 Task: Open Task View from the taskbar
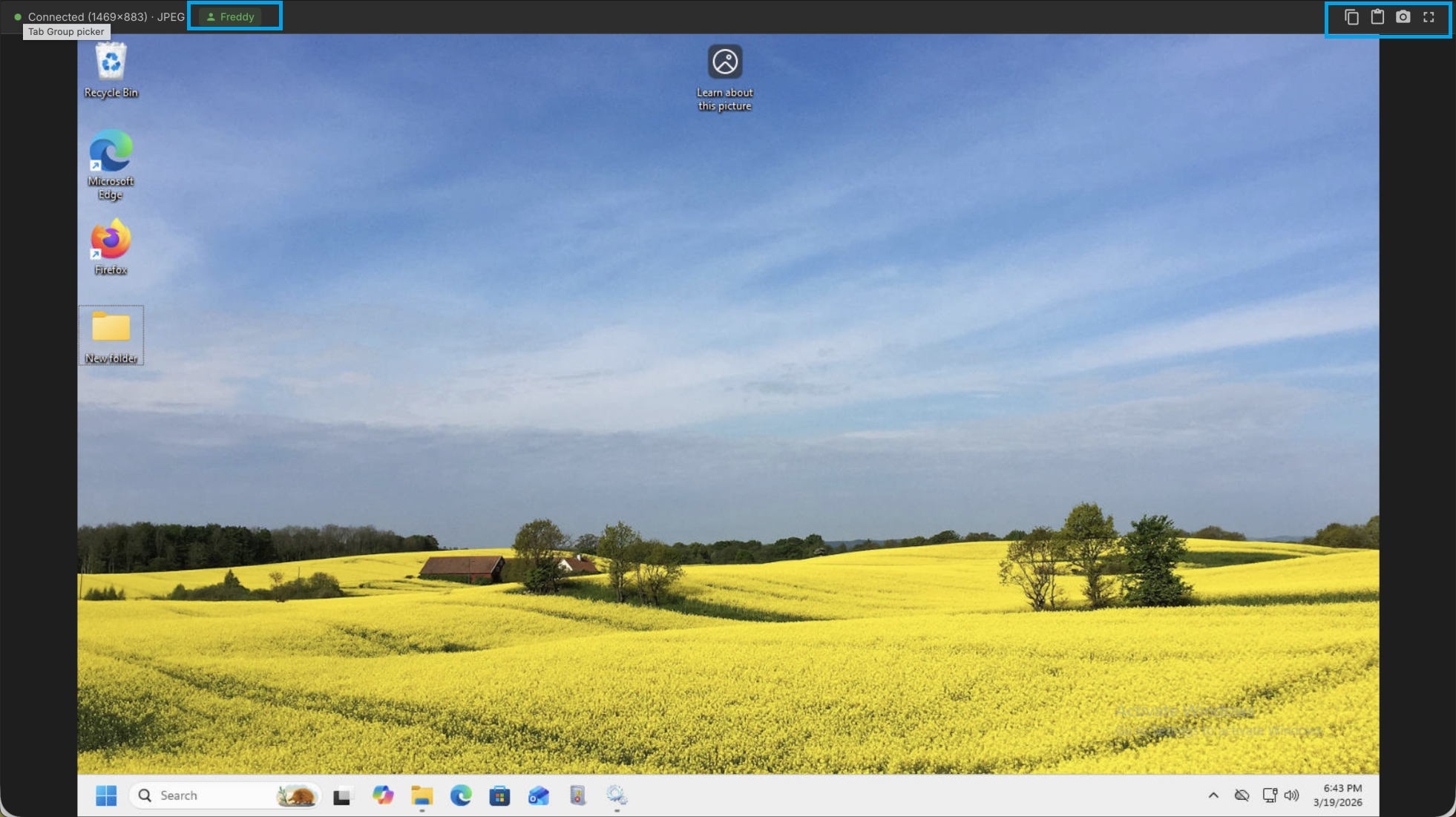coord(341,795)
